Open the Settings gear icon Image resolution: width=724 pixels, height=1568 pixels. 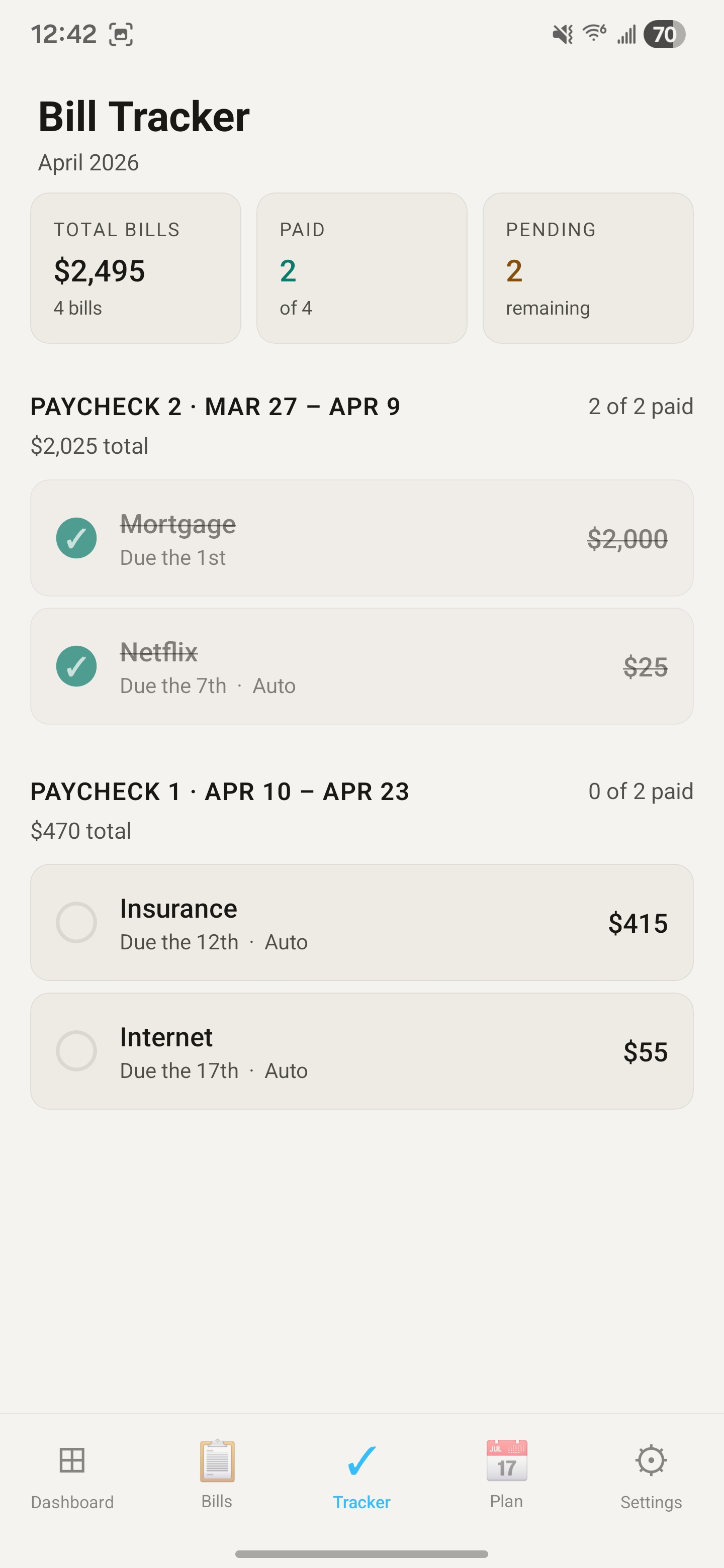click(x=651, y=1461)
